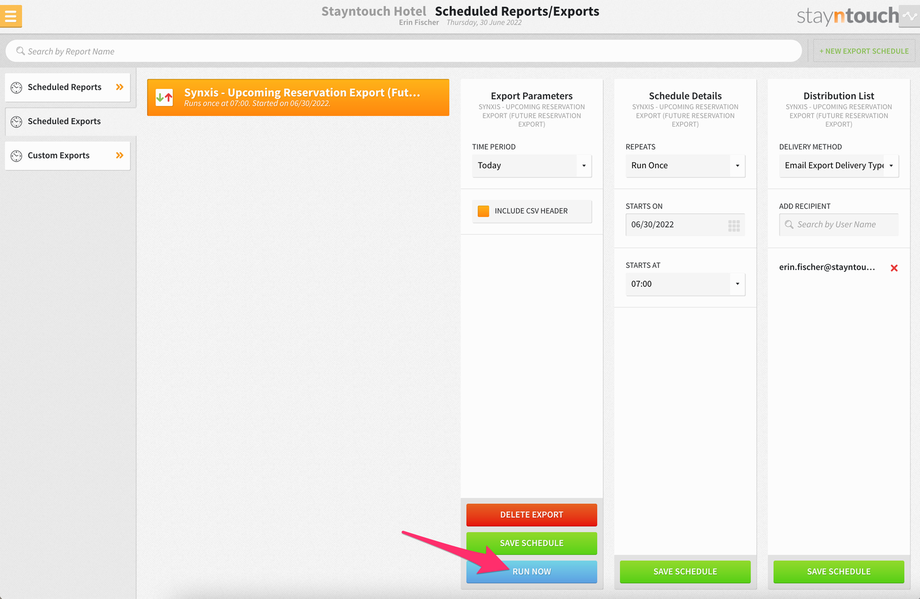The height and width of the screenshot is (599, 920).
Task: Open the Repeats dropdown
Action: click(x=685, y=165)
